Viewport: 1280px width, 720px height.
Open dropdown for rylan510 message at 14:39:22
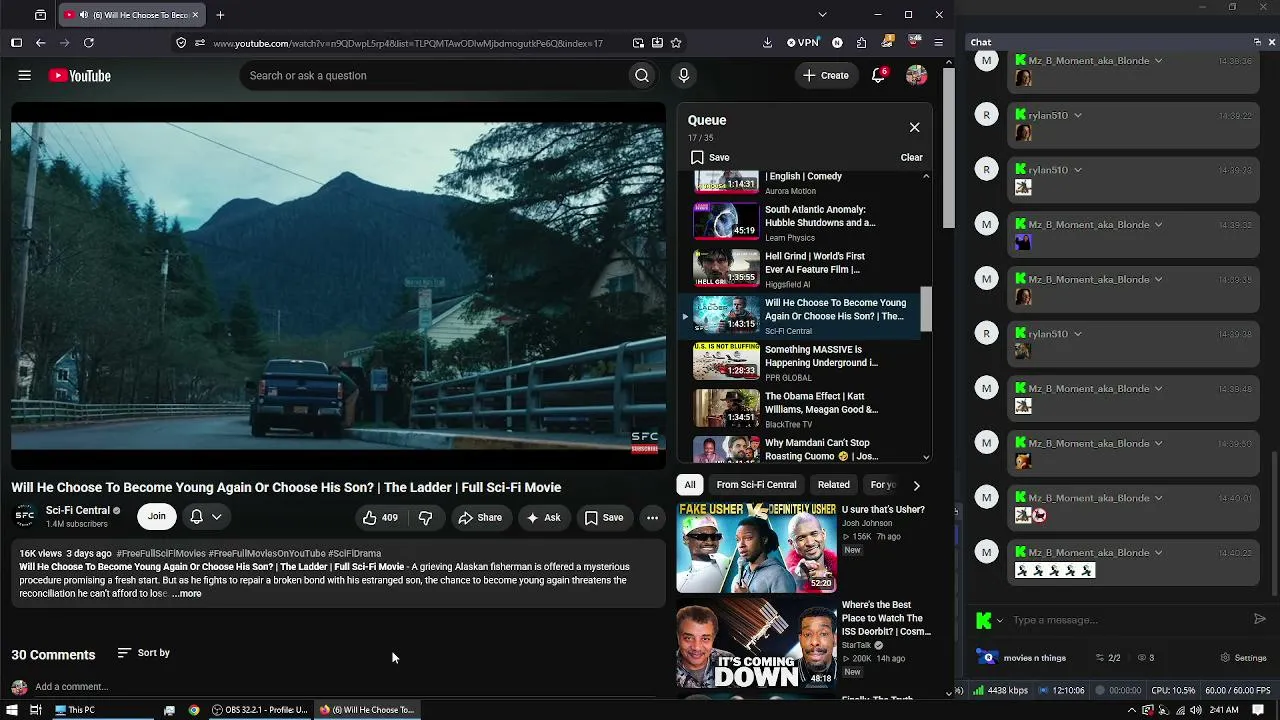[x=1077, y=115]
